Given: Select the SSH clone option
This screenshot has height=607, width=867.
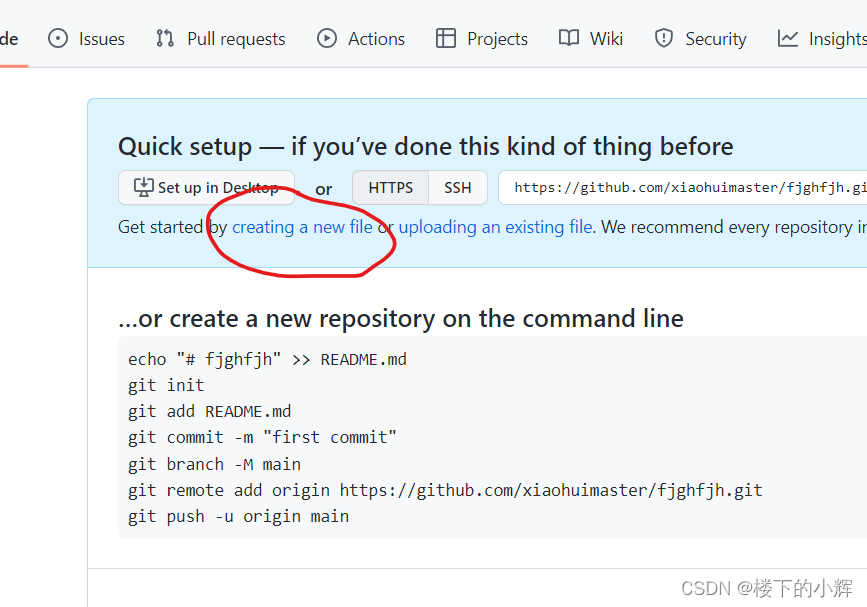Looking at the screenshot, I should (458, 187).
